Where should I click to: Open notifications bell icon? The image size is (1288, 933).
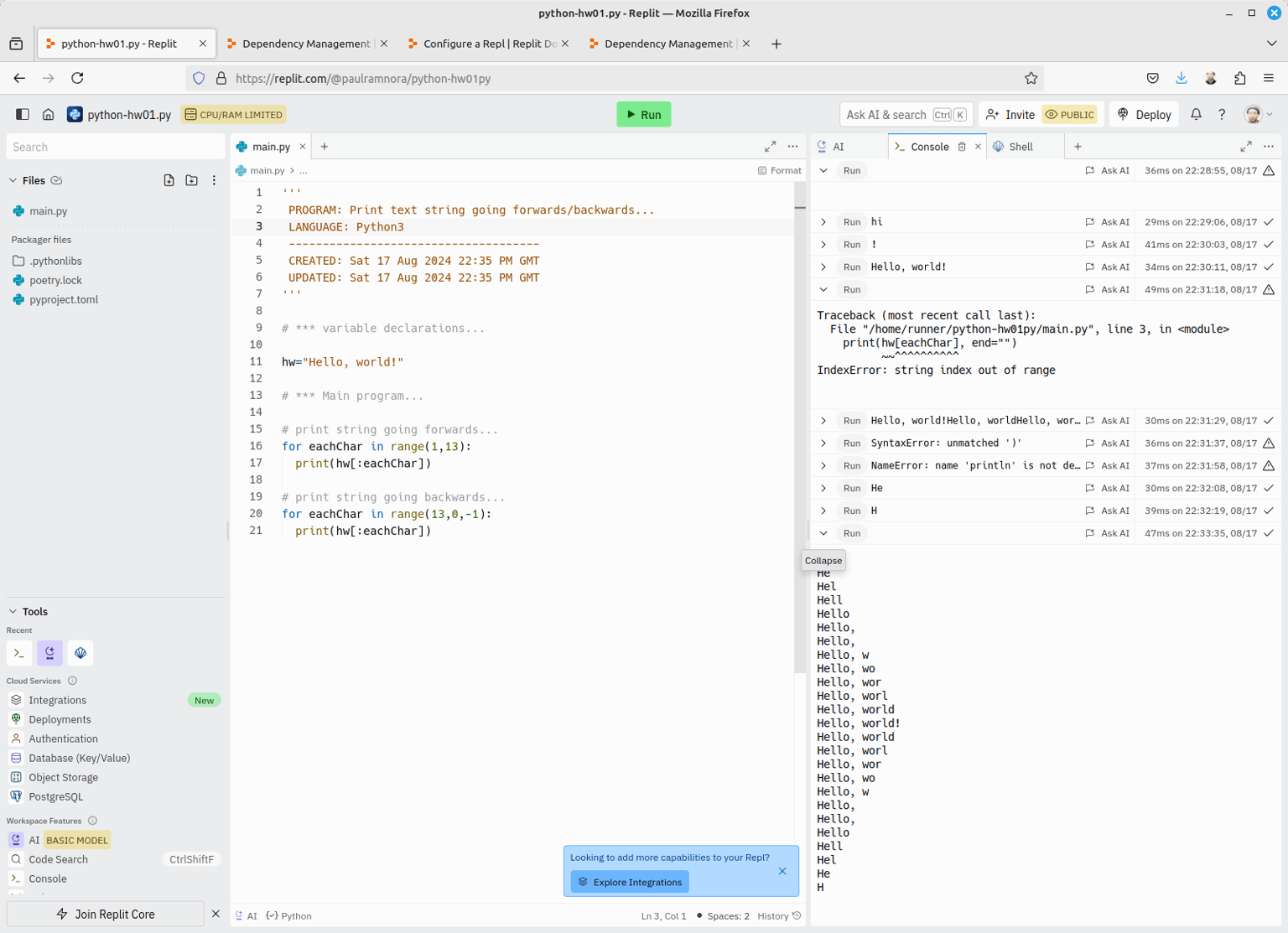coord(1196,115)
